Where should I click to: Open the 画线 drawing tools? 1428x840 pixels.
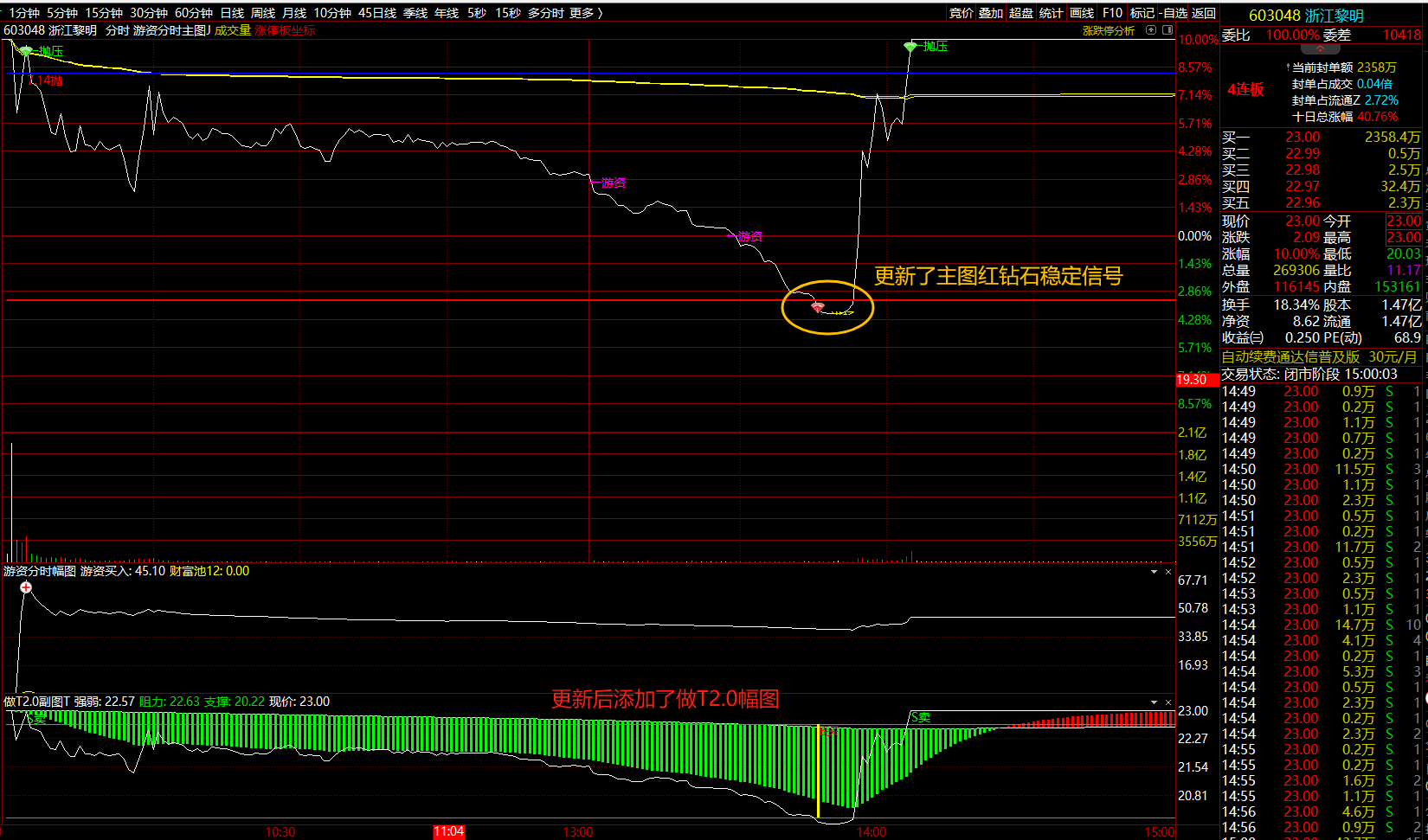pos(1082,13)
